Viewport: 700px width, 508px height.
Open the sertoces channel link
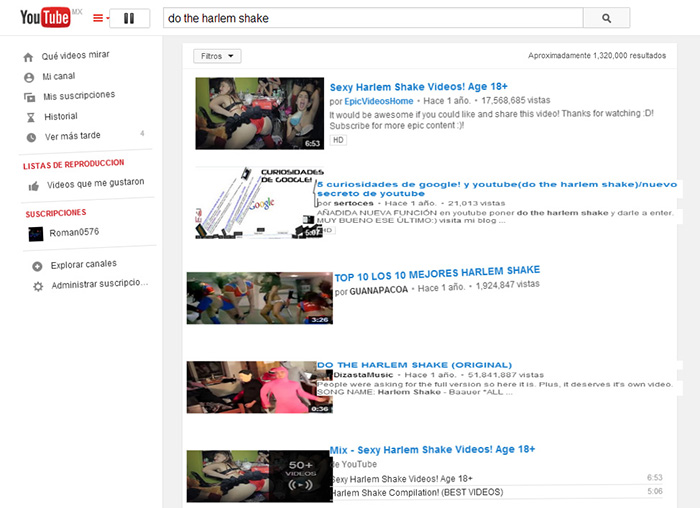pos(353,203)
